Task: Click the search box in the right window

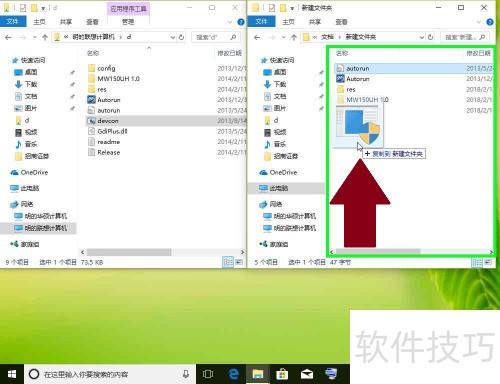Action: click(x=465, y=37)
